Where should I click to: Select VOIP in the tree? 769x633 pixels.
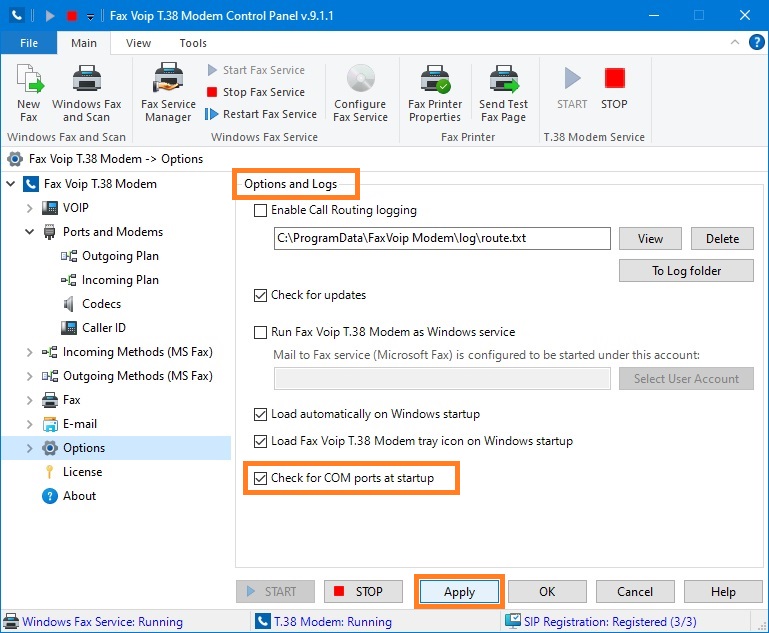click(x=76, y=208)
